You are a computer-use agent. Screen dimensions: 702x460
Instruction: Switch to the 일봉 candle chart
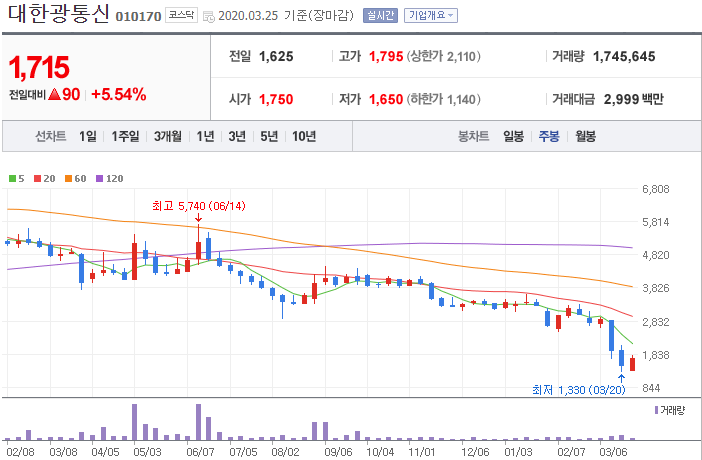click(514, 136)
